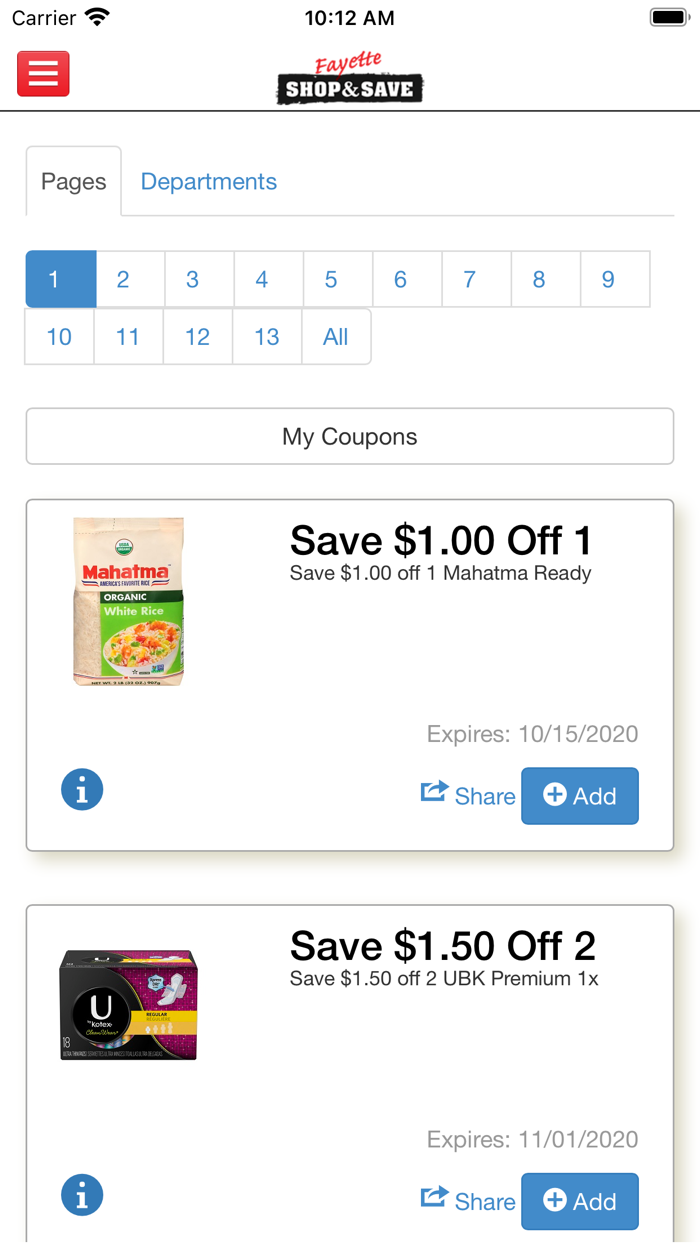Tap the info icon on the U by Kotex coupon

pyautogui.click(x=82, y=1194)
